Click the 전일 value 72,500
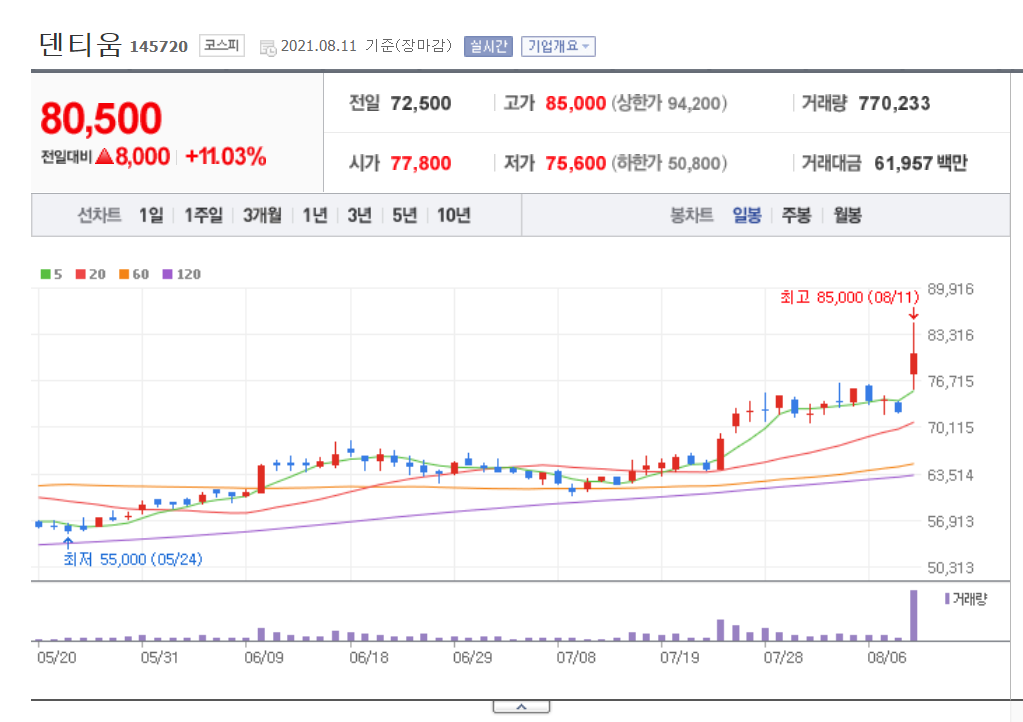The height and width of the screenshot is (722, 1023). [x=420, y=103]
